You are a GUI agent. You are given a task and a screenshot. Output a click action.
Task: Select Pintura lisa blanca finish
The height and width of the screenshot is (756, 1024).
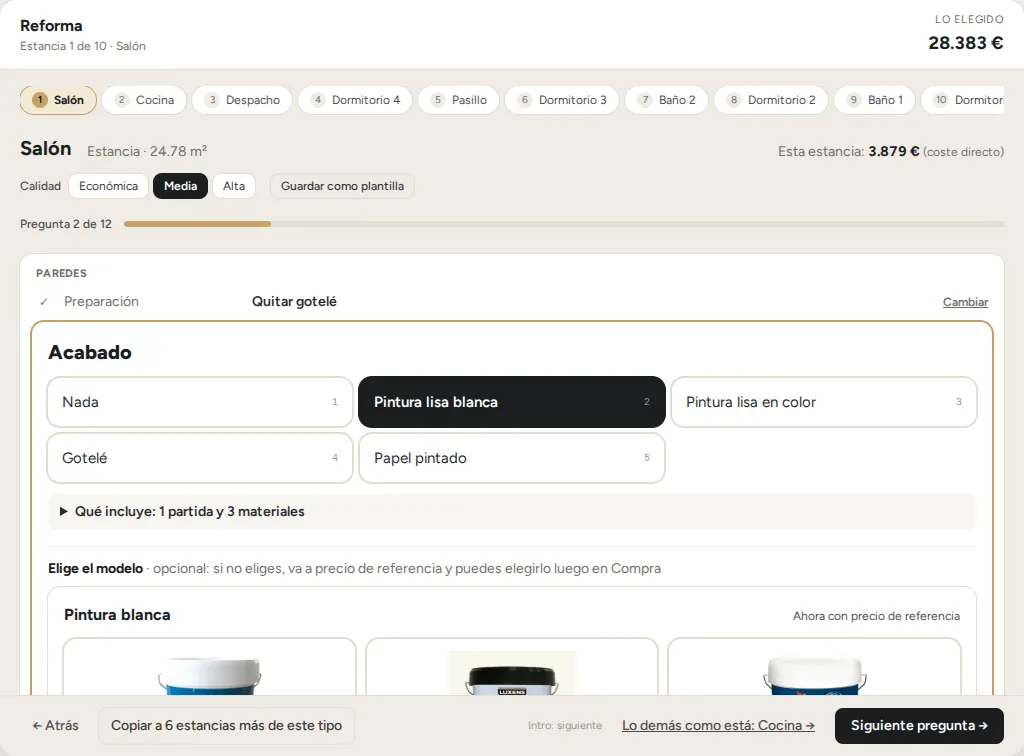(512, 402)
